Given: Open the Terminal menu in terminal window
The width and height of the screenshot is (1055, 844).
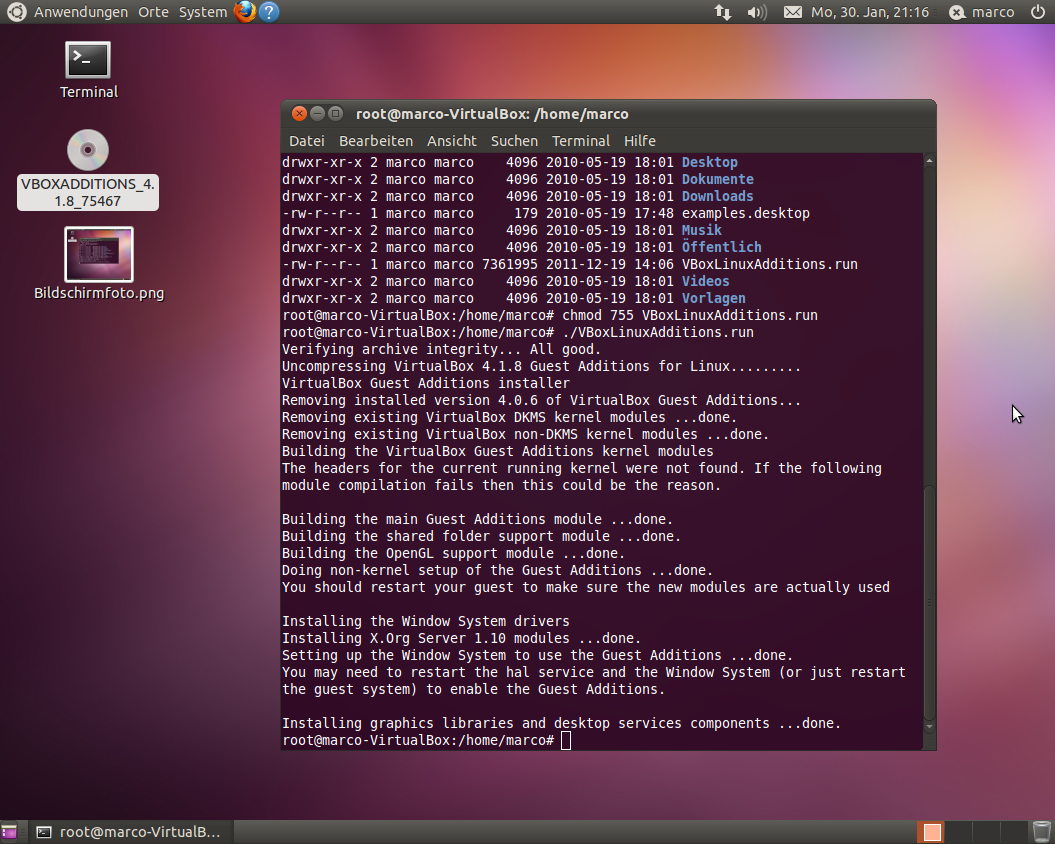Looking at the screenshot, I should pos(581,141).
